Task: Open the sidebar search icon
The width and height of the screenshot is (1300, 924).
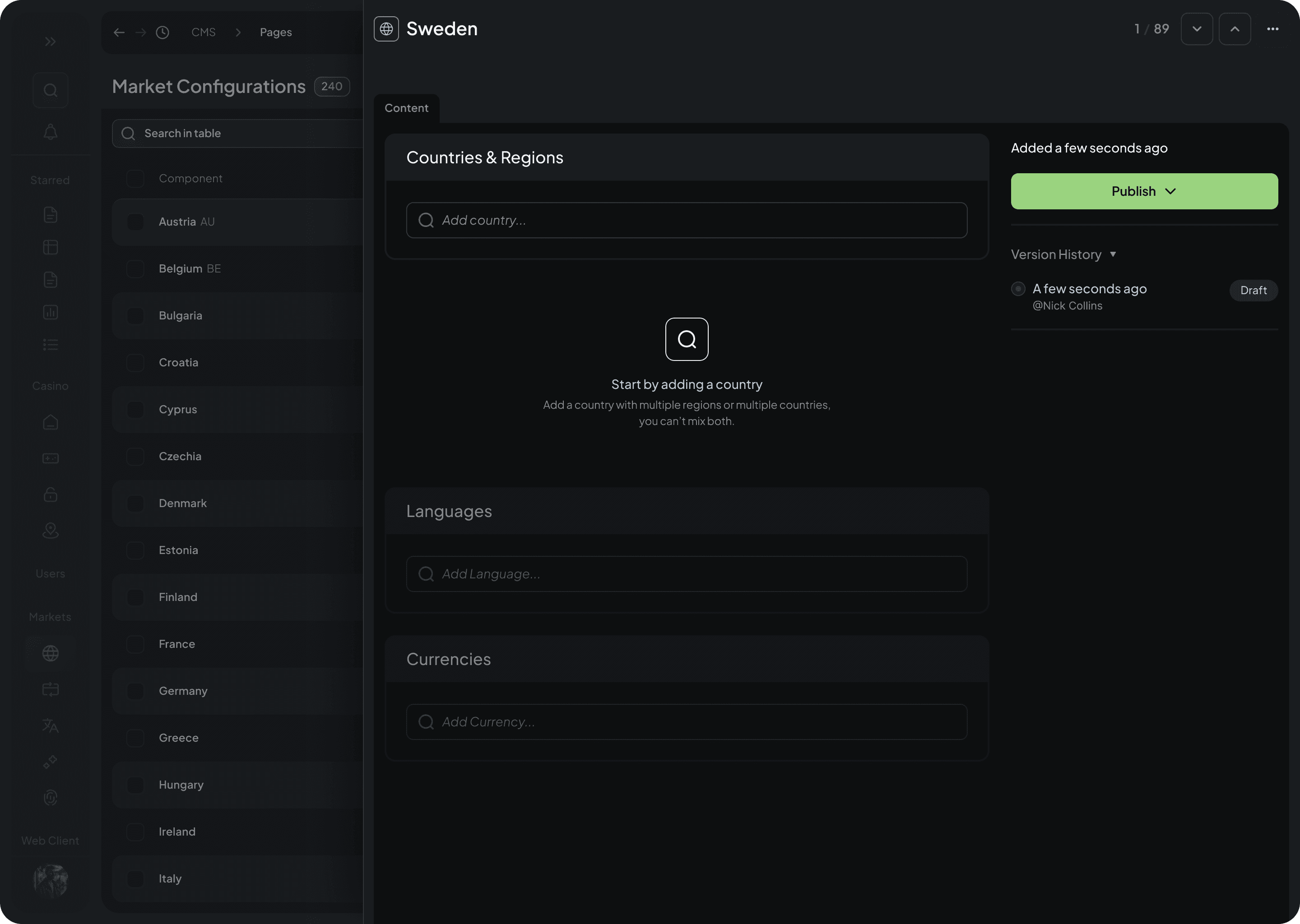Action: pyautogui.click(x=51, y=91)
